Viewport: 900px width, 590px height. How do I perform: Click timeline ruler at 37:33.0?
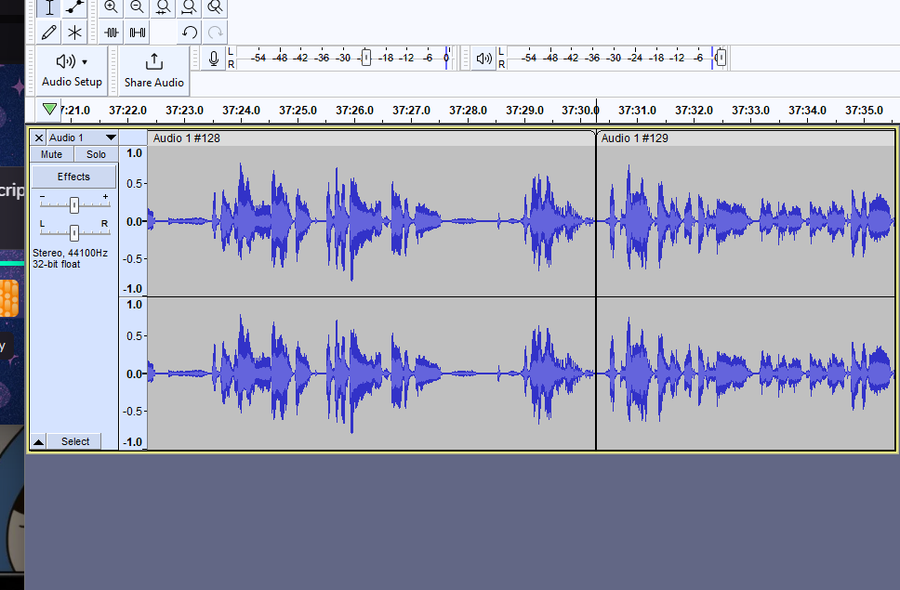coord(751,110)
